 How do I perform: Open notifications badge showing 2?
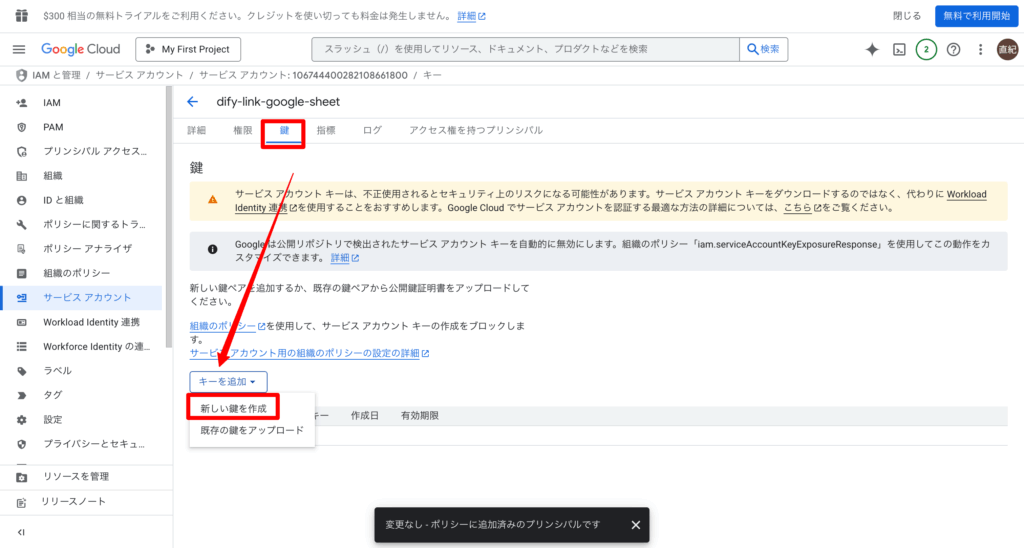[926, 49]
